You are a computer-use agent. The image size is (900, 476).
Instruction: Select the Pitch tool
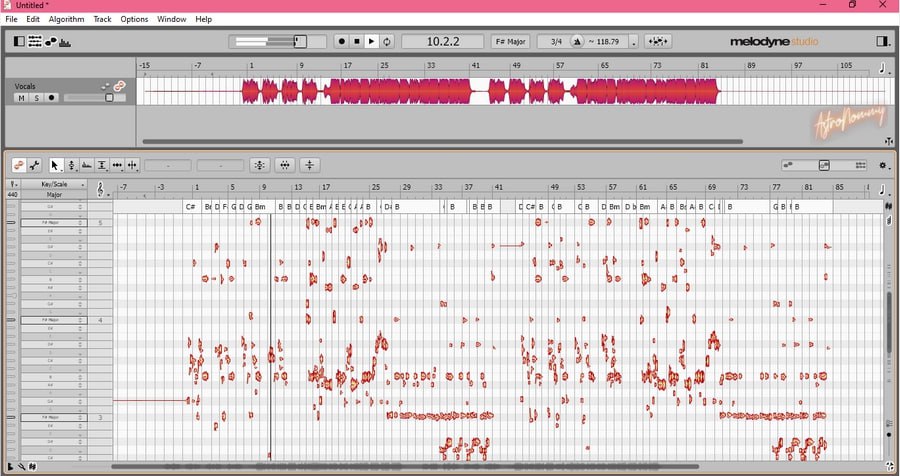pos(72,165)
